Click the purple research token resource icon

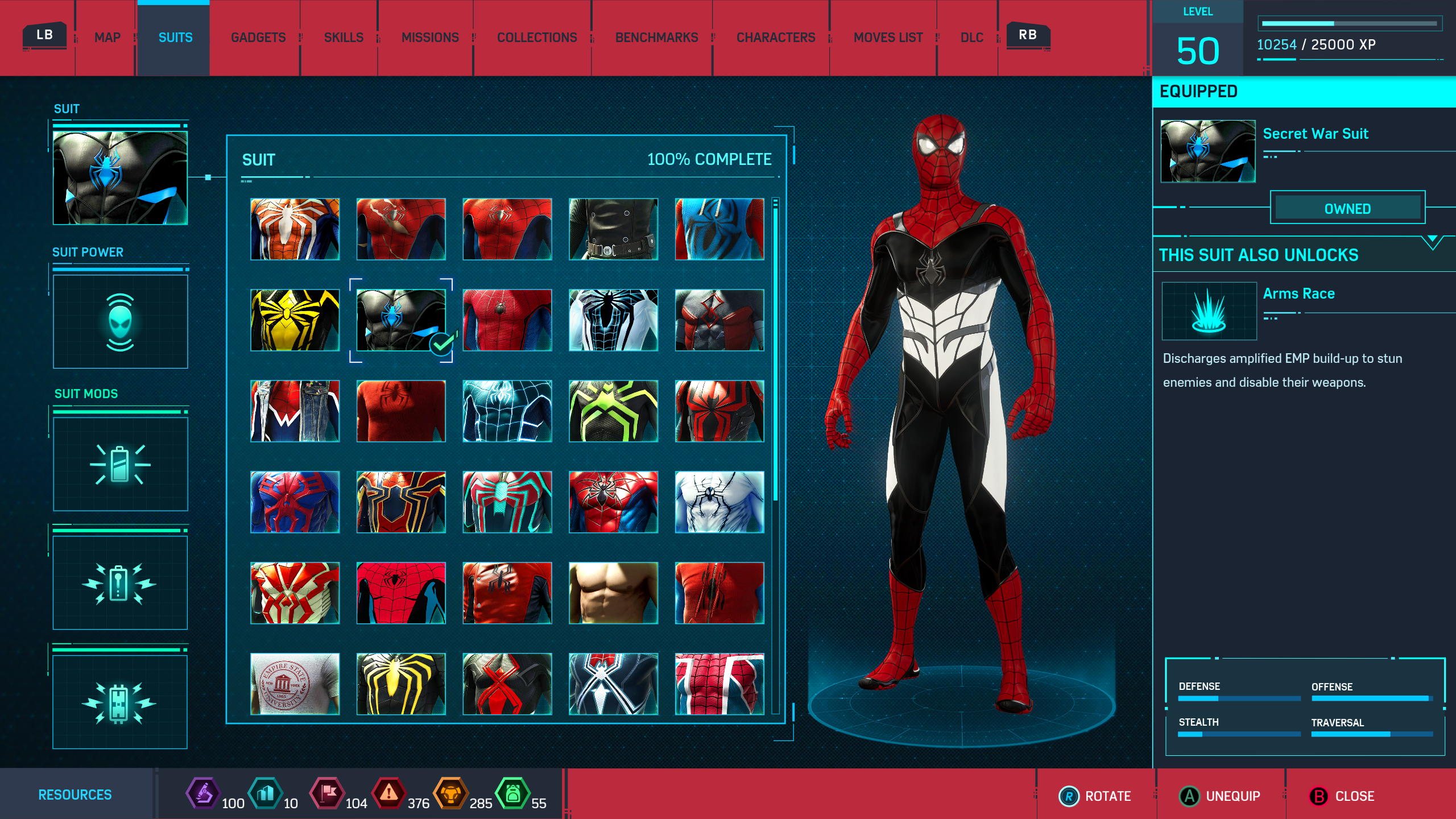203,793
